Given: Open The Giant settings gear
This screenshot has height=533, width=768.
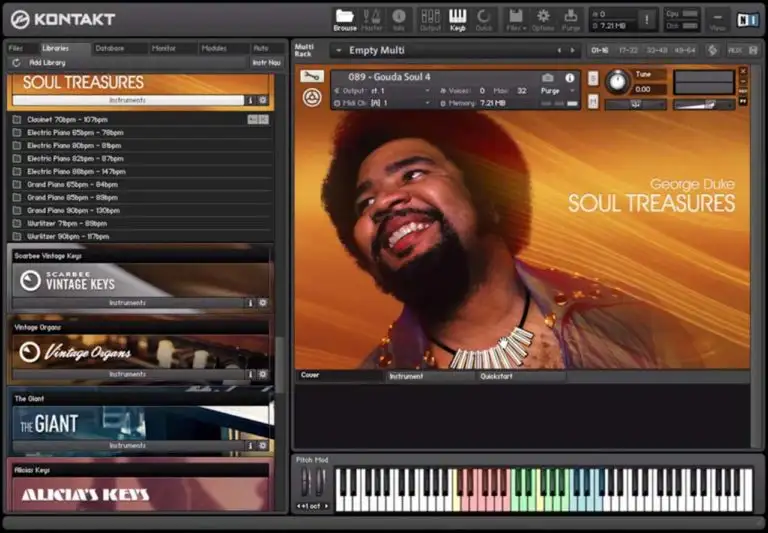Looking at the screenshot, I should click(x=263, y=445).
